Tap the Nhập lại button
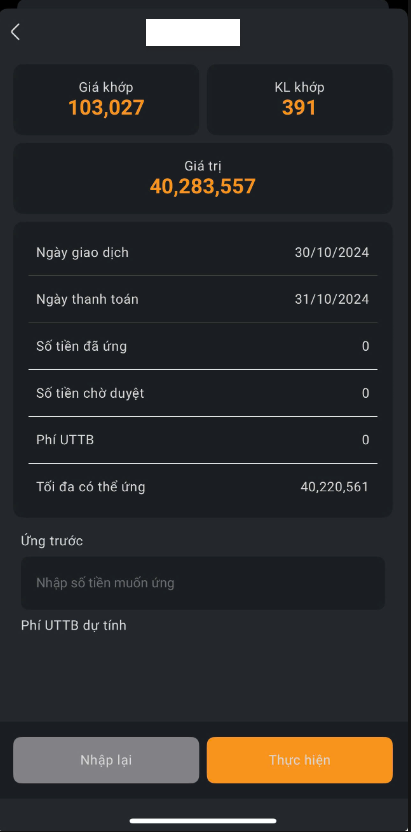 106,760
